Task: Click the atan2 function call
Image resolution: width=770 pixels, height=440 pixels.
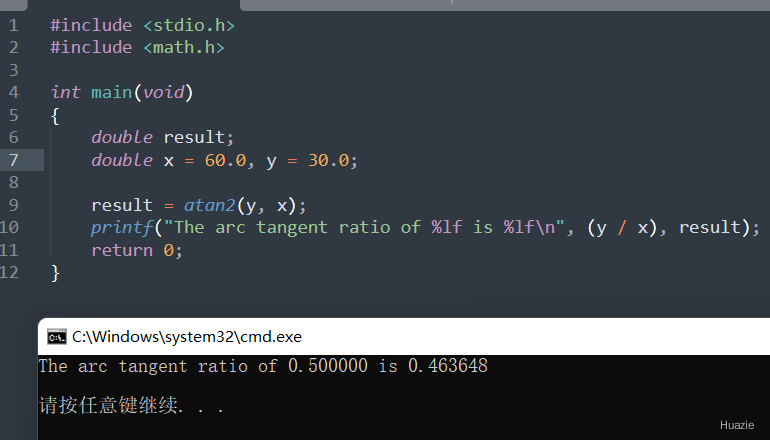Action: click(x=210, y=205)
